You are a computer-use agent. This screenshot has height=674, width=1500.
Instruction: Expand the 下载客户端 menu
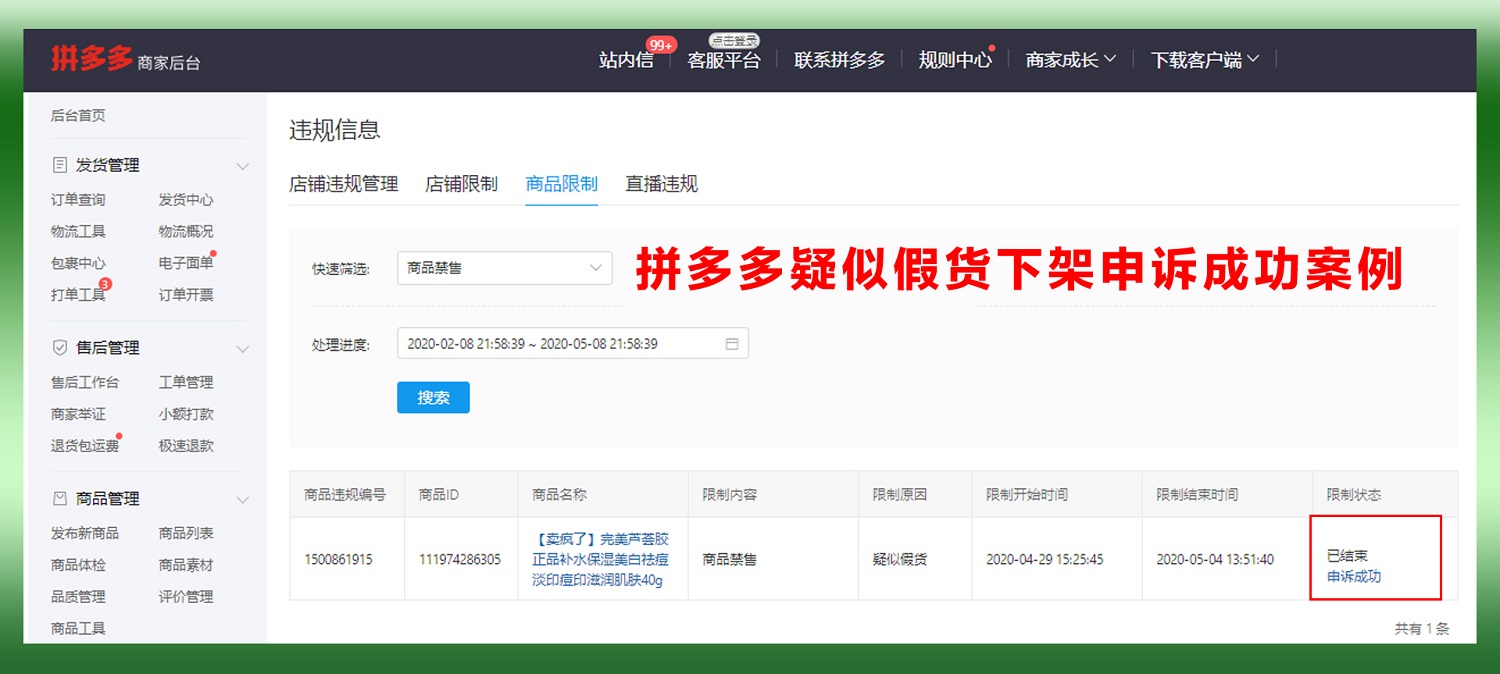[x=1205, y=60]
